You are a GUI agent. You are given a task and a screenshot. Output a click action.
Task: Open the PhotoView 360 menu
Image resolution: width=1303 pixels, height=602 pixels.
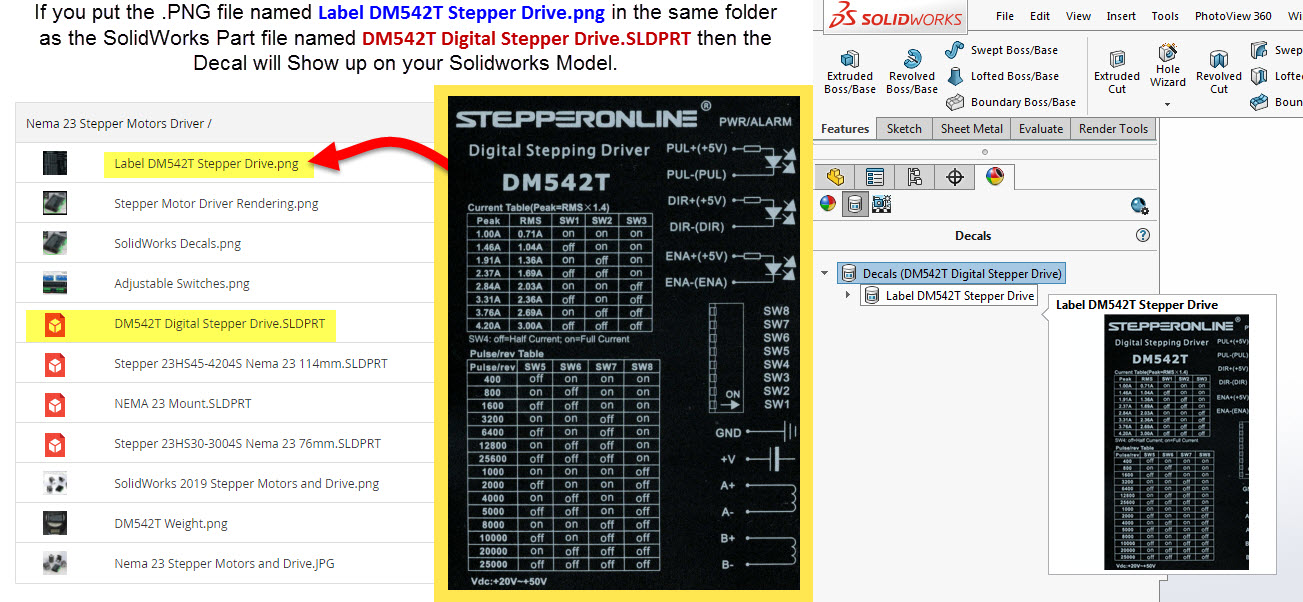point(1233,16)
